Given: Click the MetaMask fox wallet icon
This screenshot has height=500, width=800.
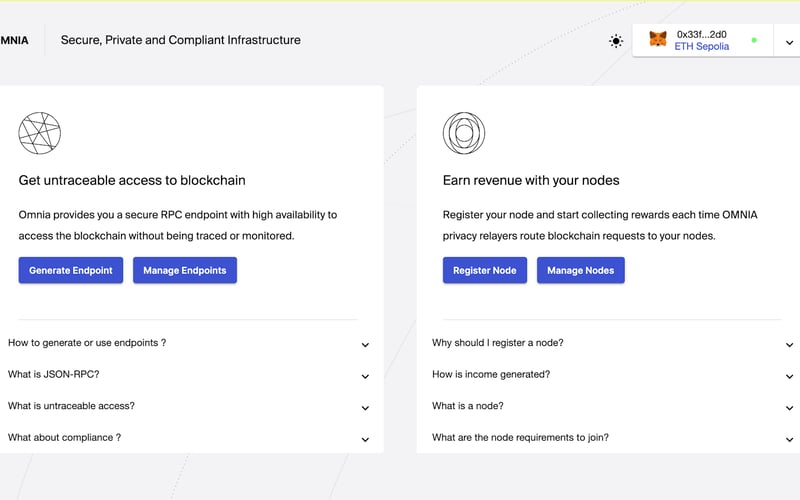Looking at the screenshot, I should [x=658, y=40].
